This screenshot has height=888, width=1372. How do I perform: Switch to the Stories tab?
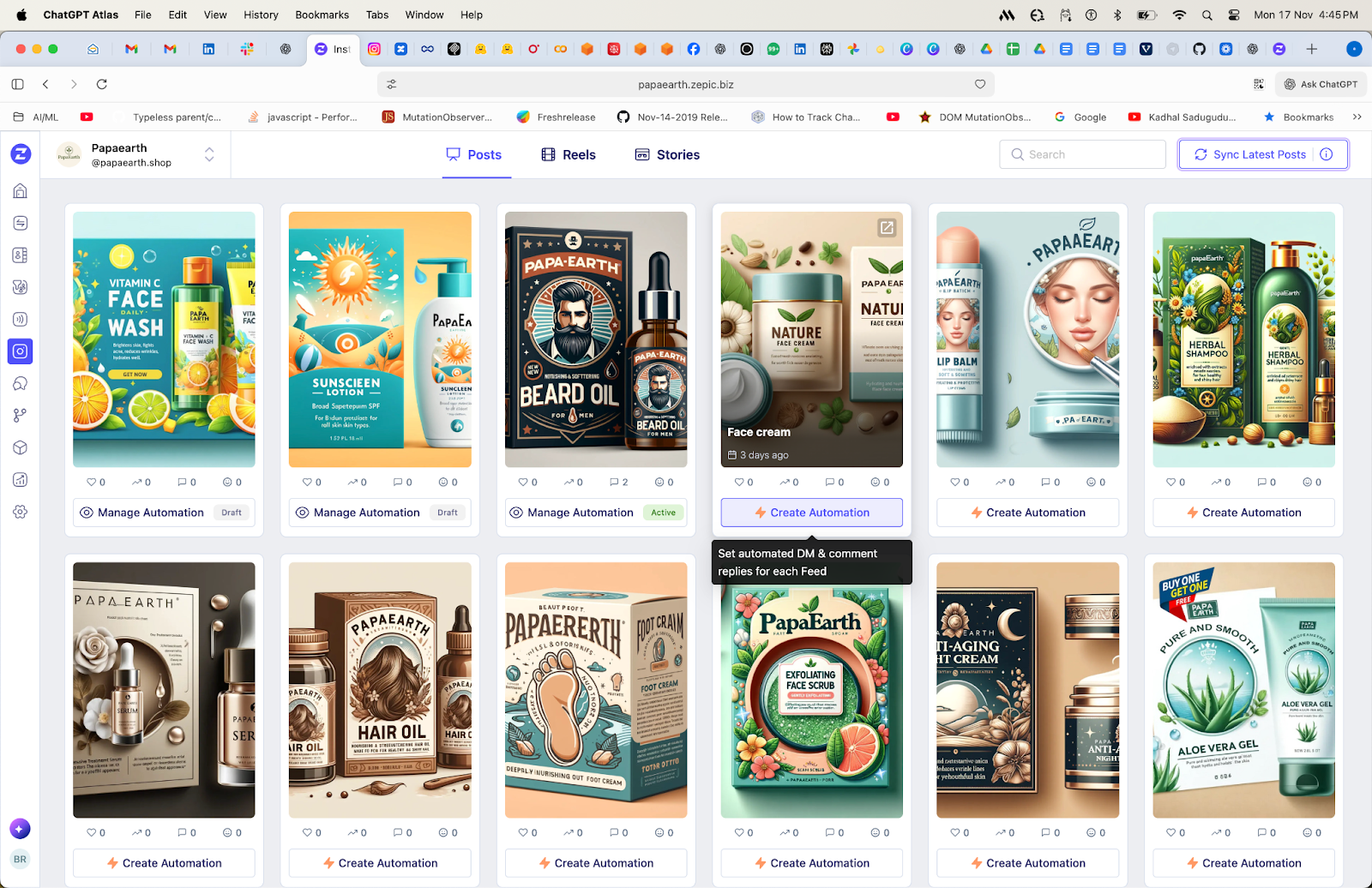[x=667, y=154]
